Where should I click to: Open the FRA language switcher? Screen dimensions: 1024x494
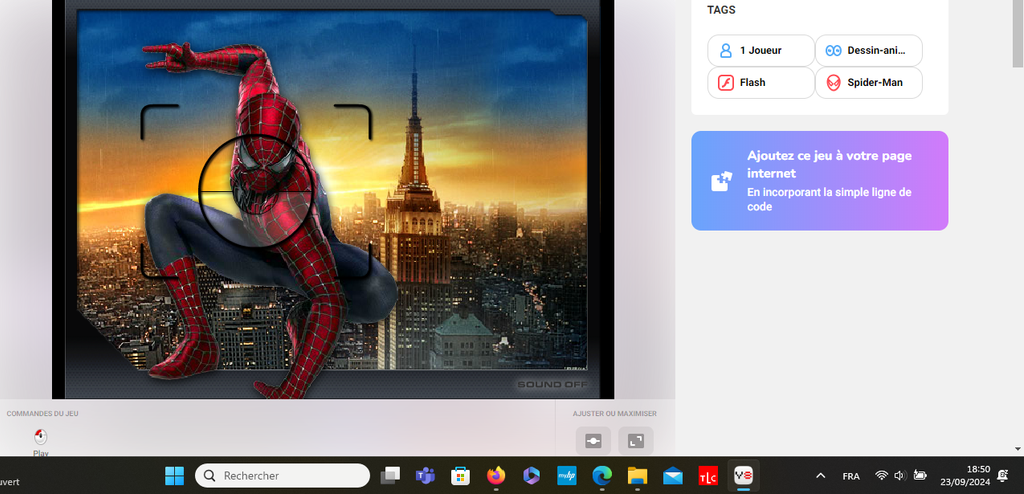[851, 476]
